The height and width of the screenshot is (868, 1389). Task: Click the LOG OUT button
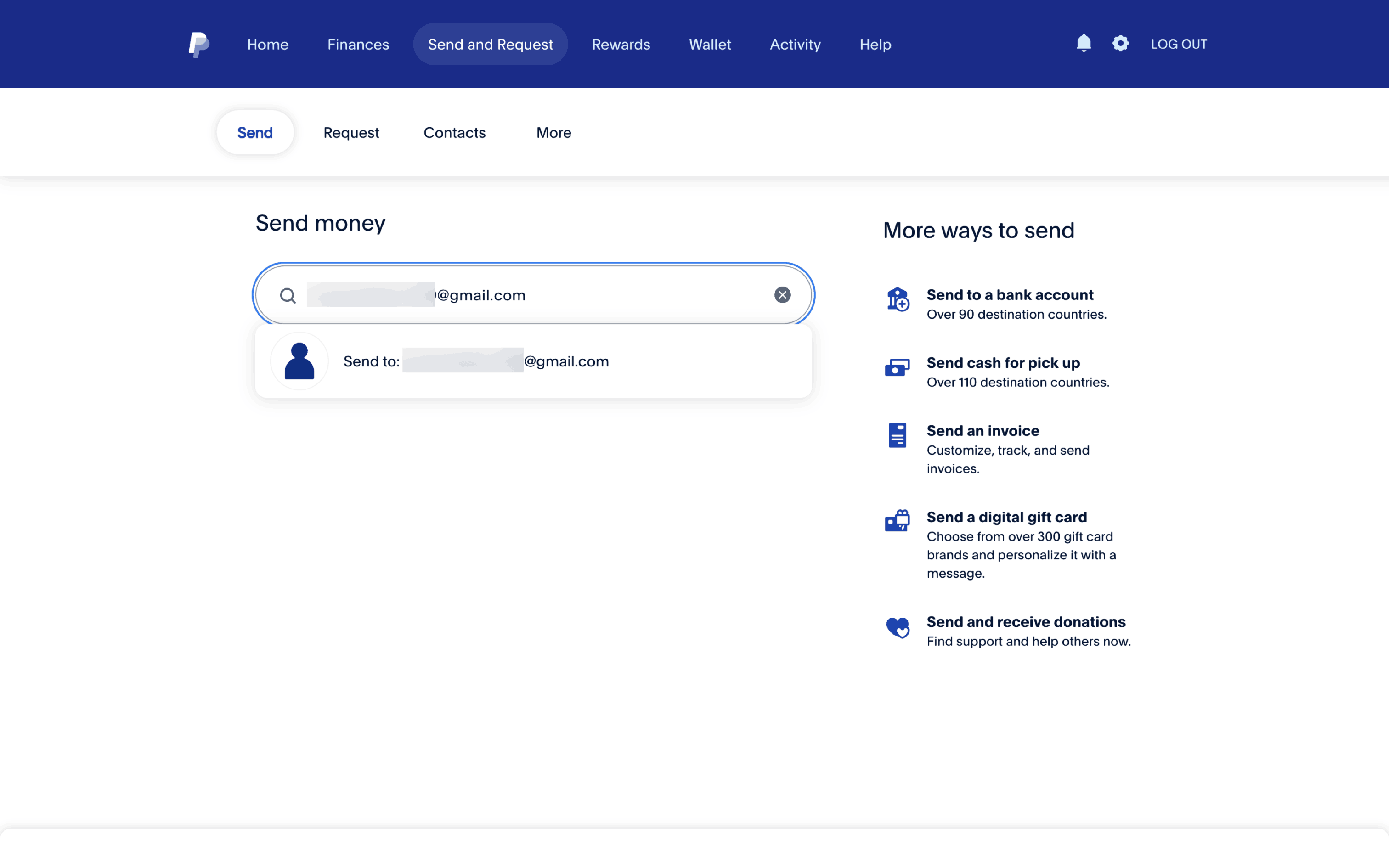pos(1178,44)
